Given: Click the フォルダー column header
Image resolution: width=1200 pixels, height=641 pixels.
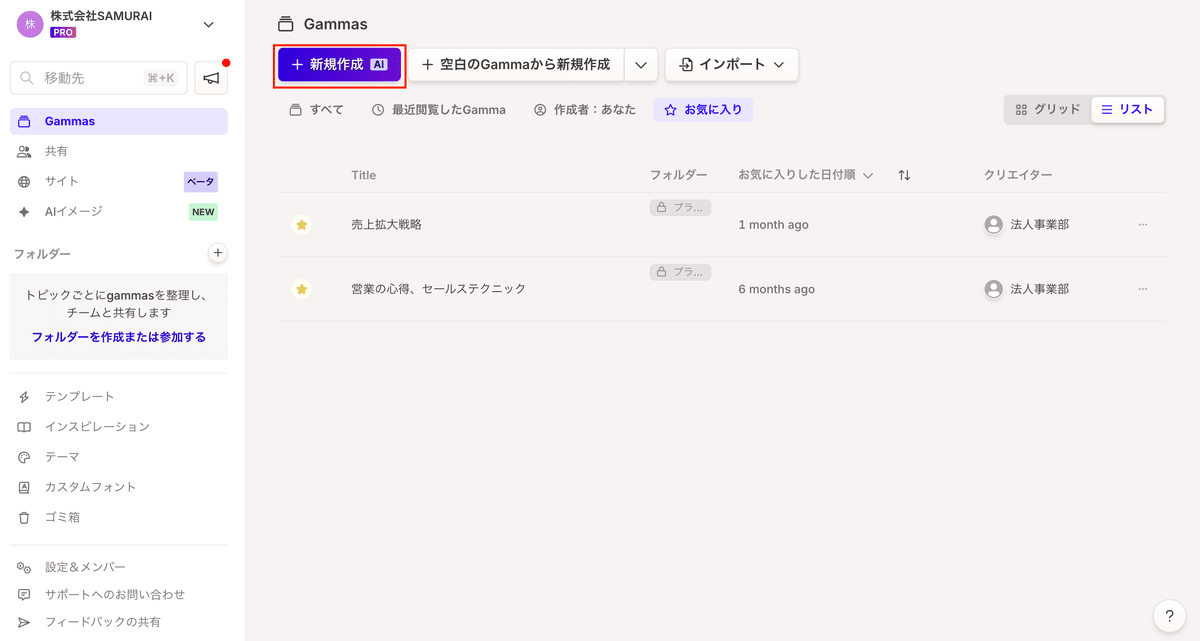Looking at the screenshot, I should 678,175.
